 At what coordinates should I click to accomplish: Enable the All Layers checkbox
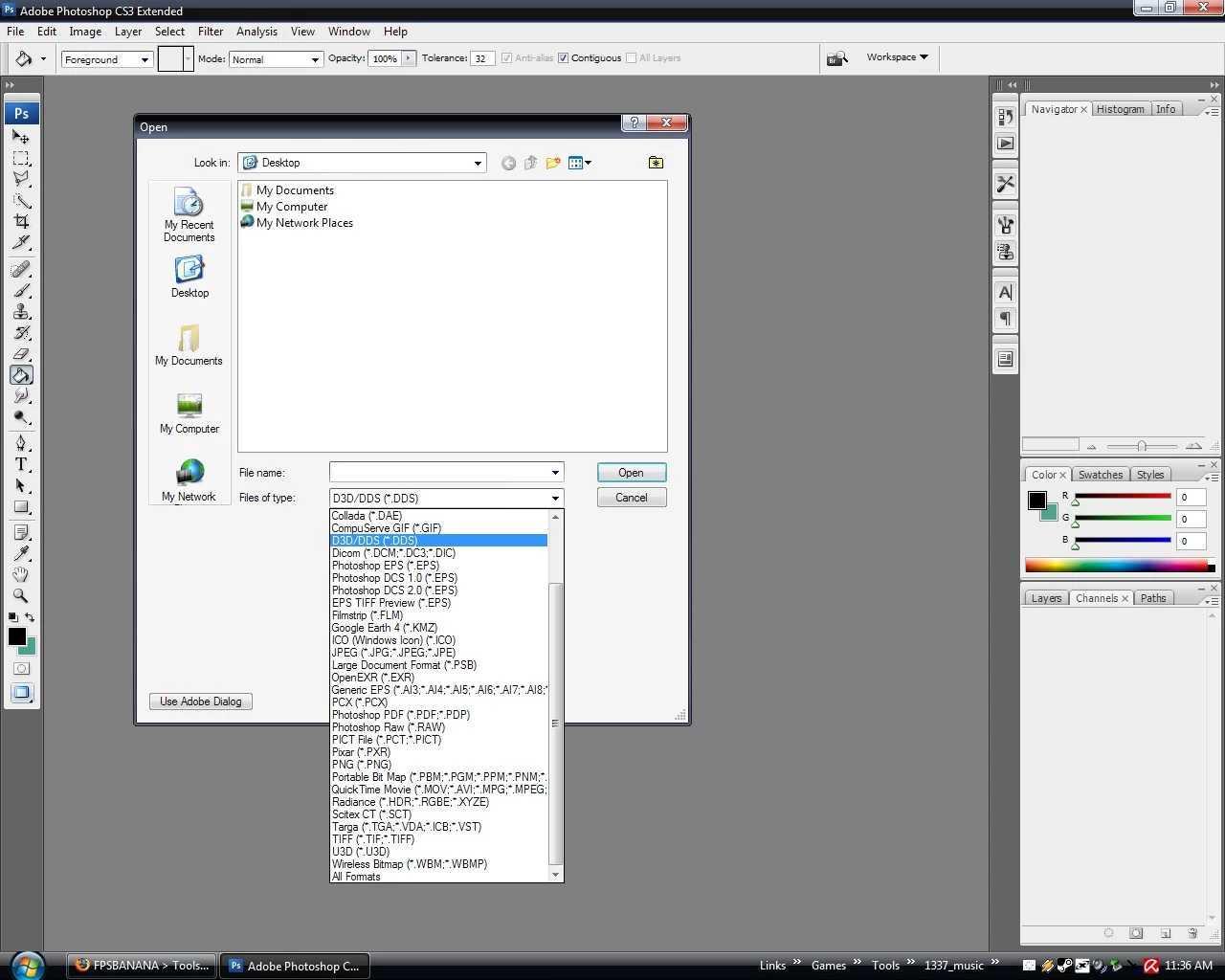tap(632, 57)
